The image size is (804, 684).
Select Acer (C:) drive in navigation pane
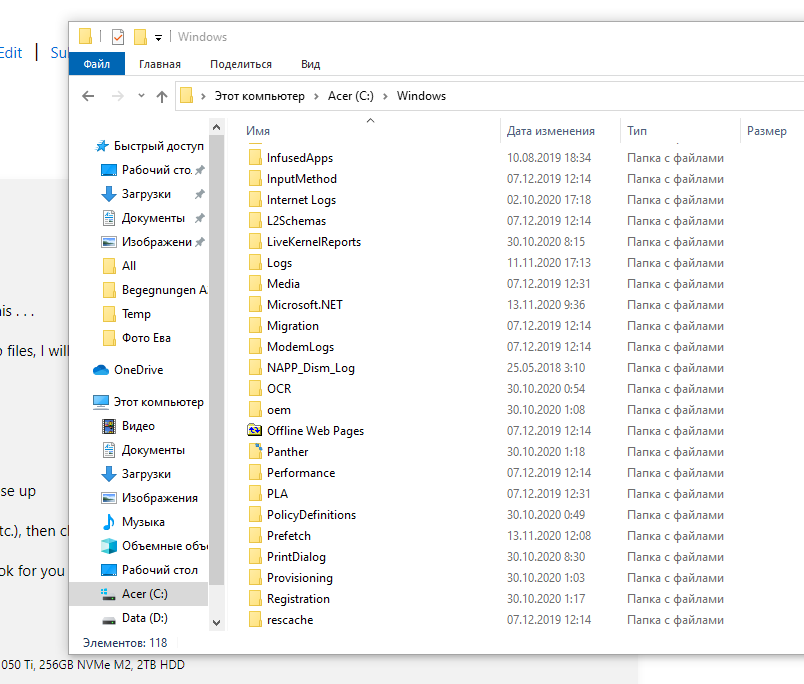[x=138, y=594]
